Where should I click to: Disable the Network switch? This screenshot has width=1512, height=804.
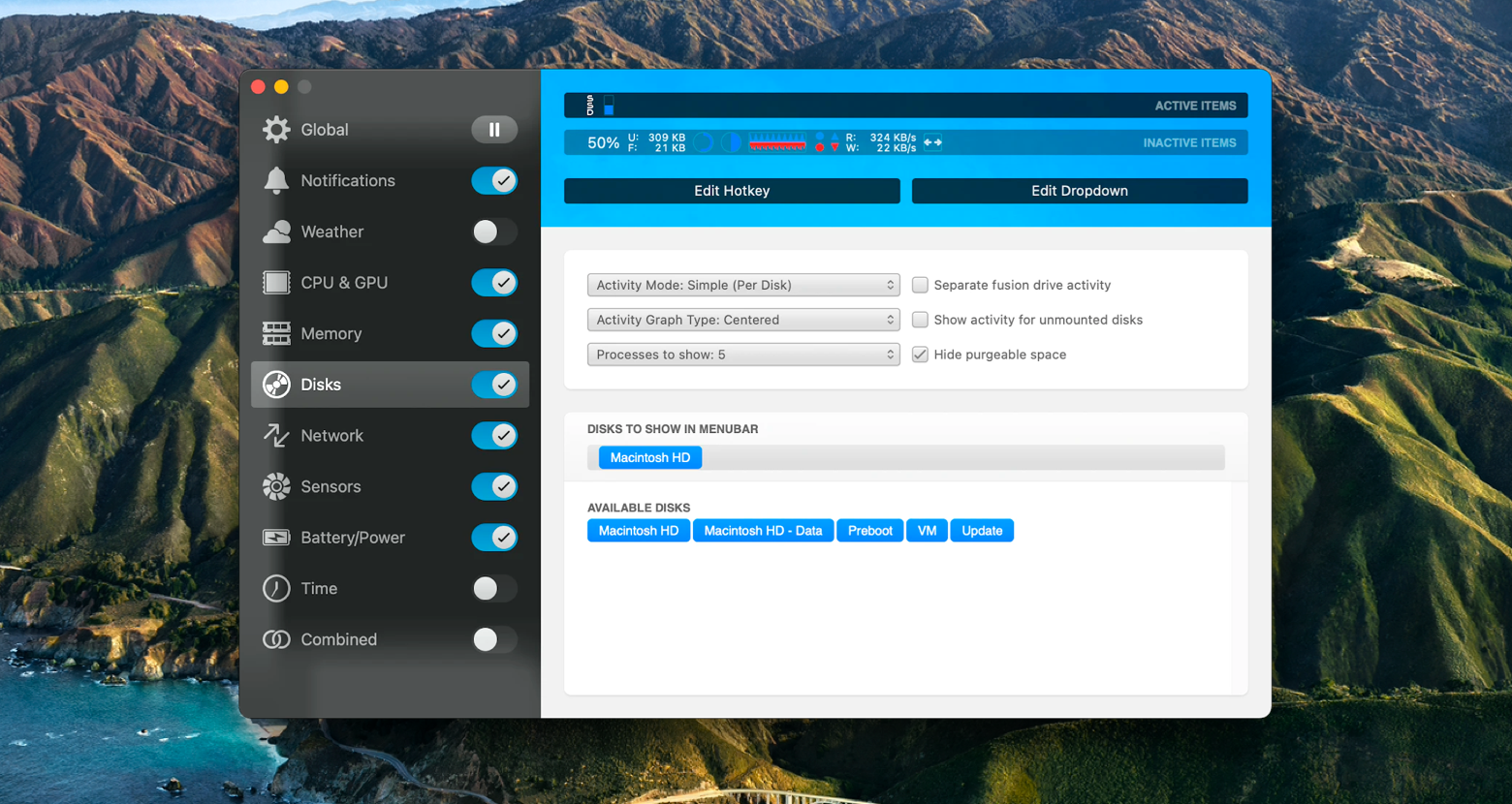(x=494, y=436)
